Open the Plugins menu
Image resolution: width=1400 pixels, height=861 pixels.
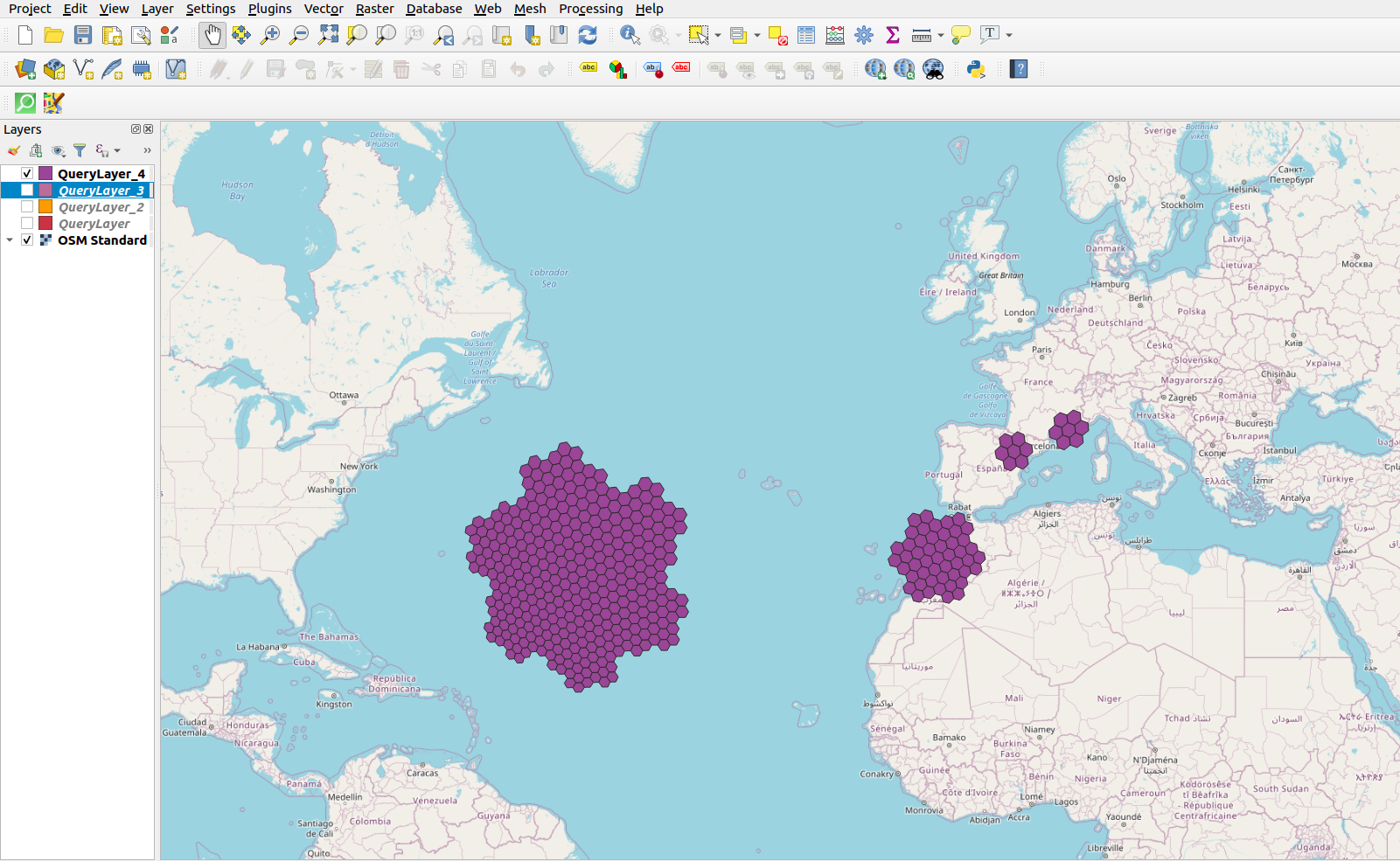pos(269,9)
